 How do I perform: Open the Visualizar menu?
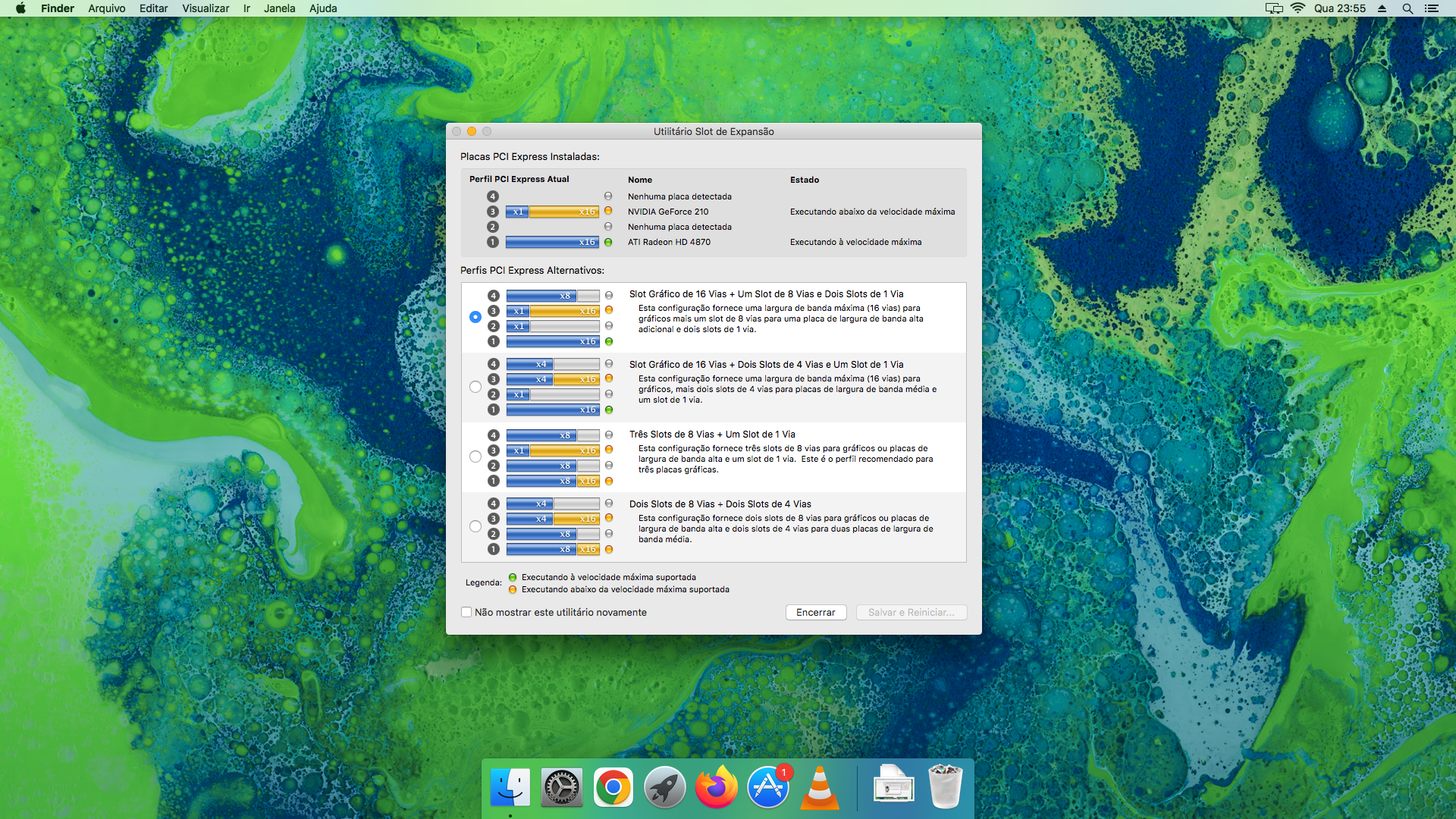206,8
